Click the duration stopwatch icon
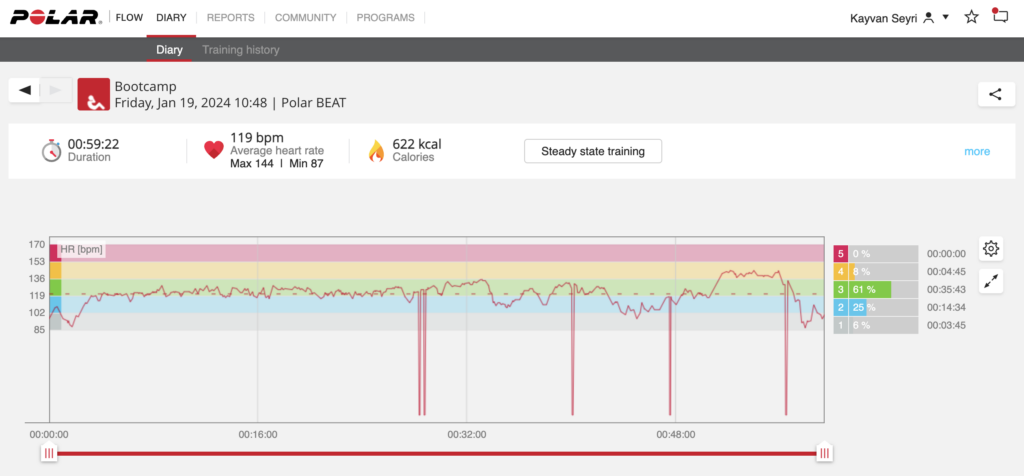Screen dimensions: 1024x476 [51, 150]
